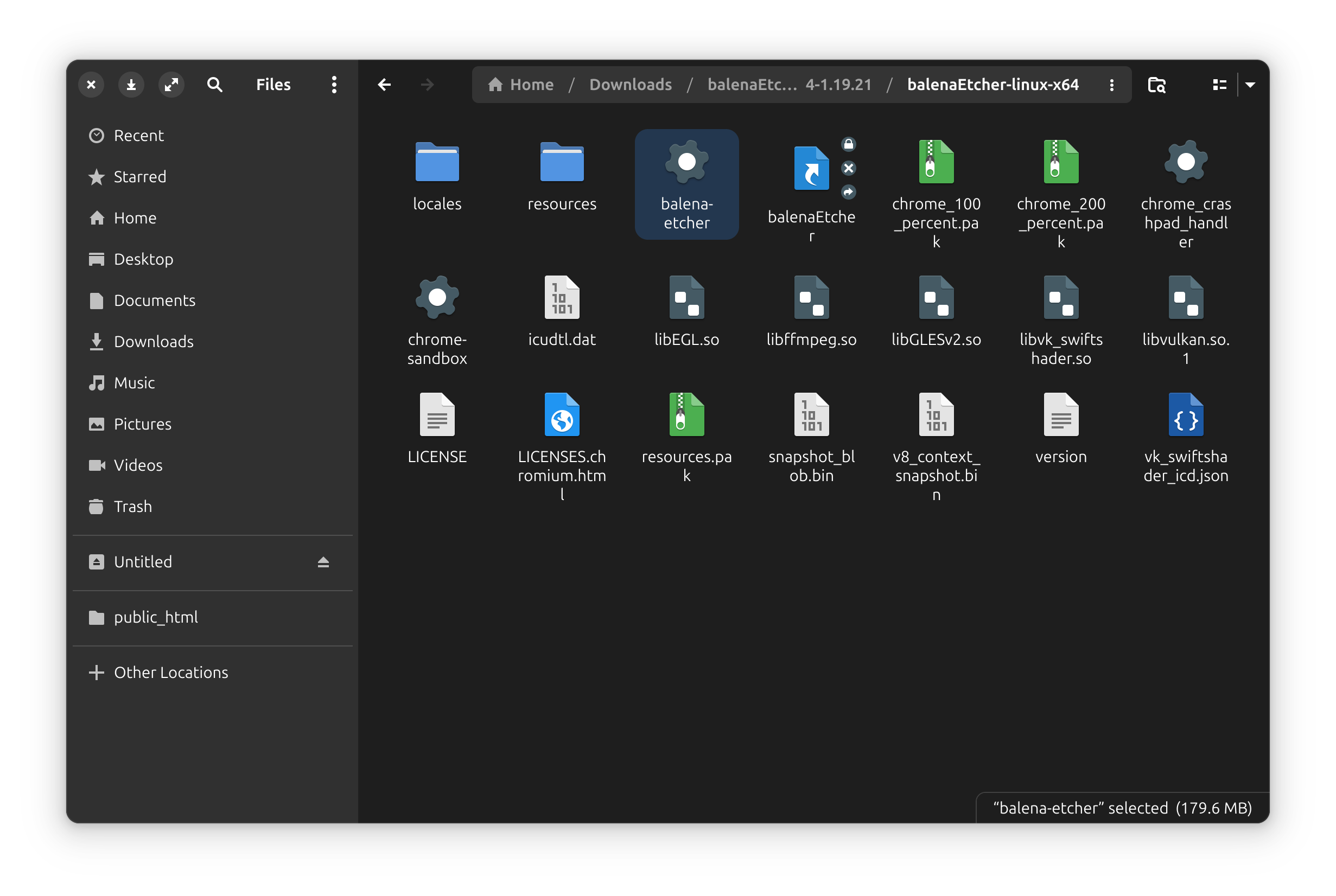Viewport: 1336px width, 896px height.
Task: Eject the Untitled volume
Action: tap(323, 562)
